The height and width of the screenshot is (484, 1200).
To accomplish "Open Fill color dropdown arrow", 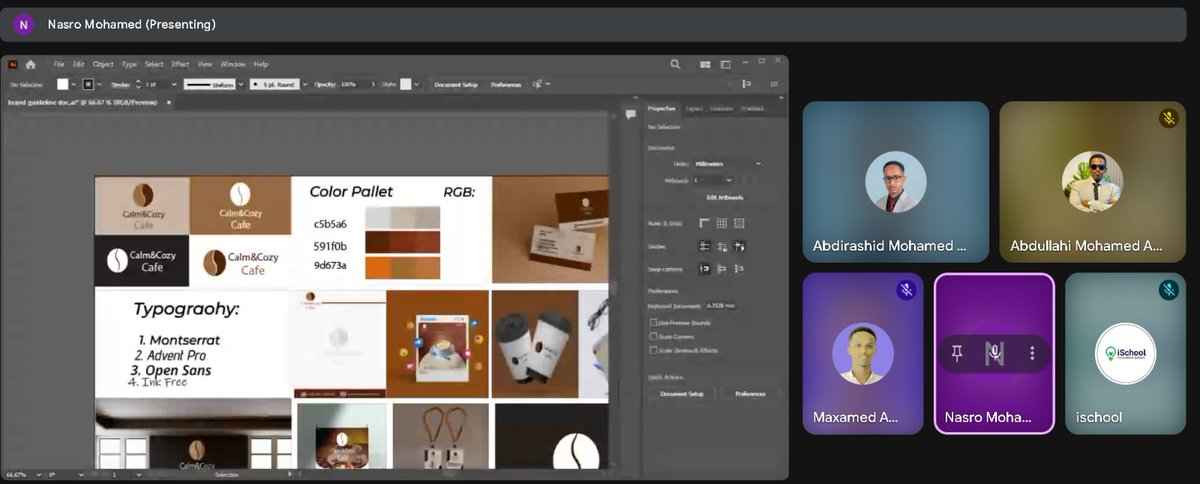I will coord(74,85).
